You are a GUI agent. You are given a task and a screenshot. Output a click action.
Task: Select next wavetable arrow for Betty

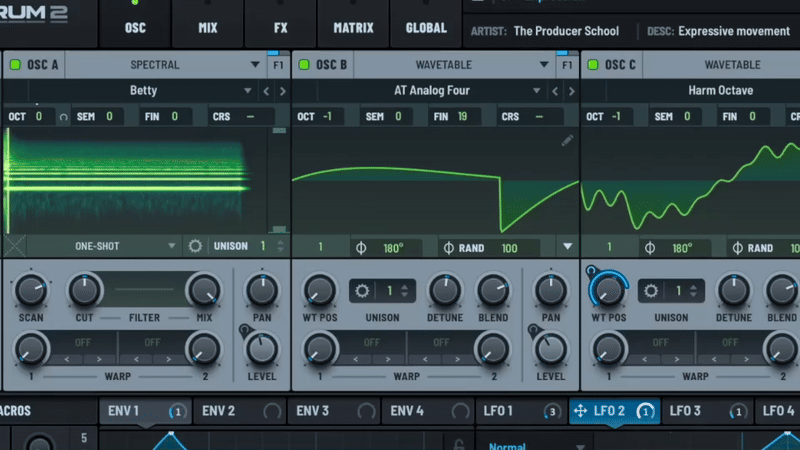coord(282,91)
